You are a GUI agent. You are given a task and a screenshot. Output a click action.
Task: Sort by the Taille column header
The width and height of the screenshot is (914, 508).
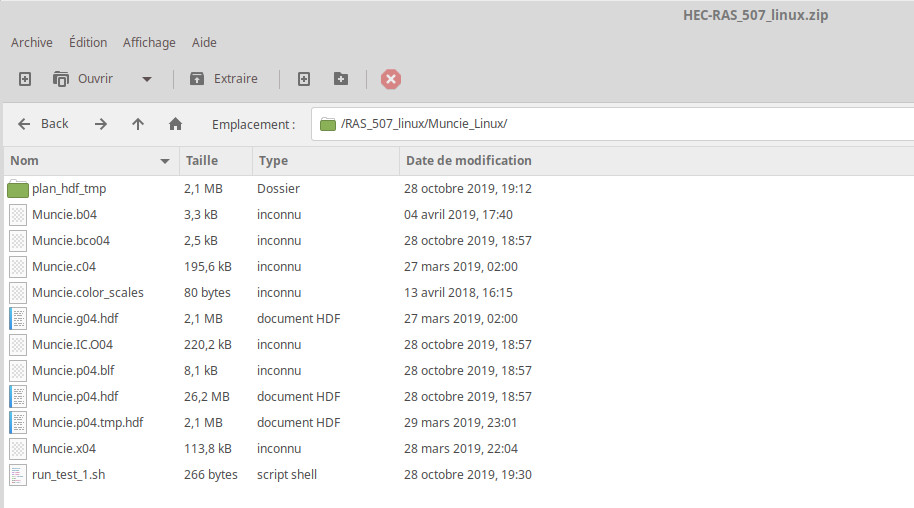(215, 160)
